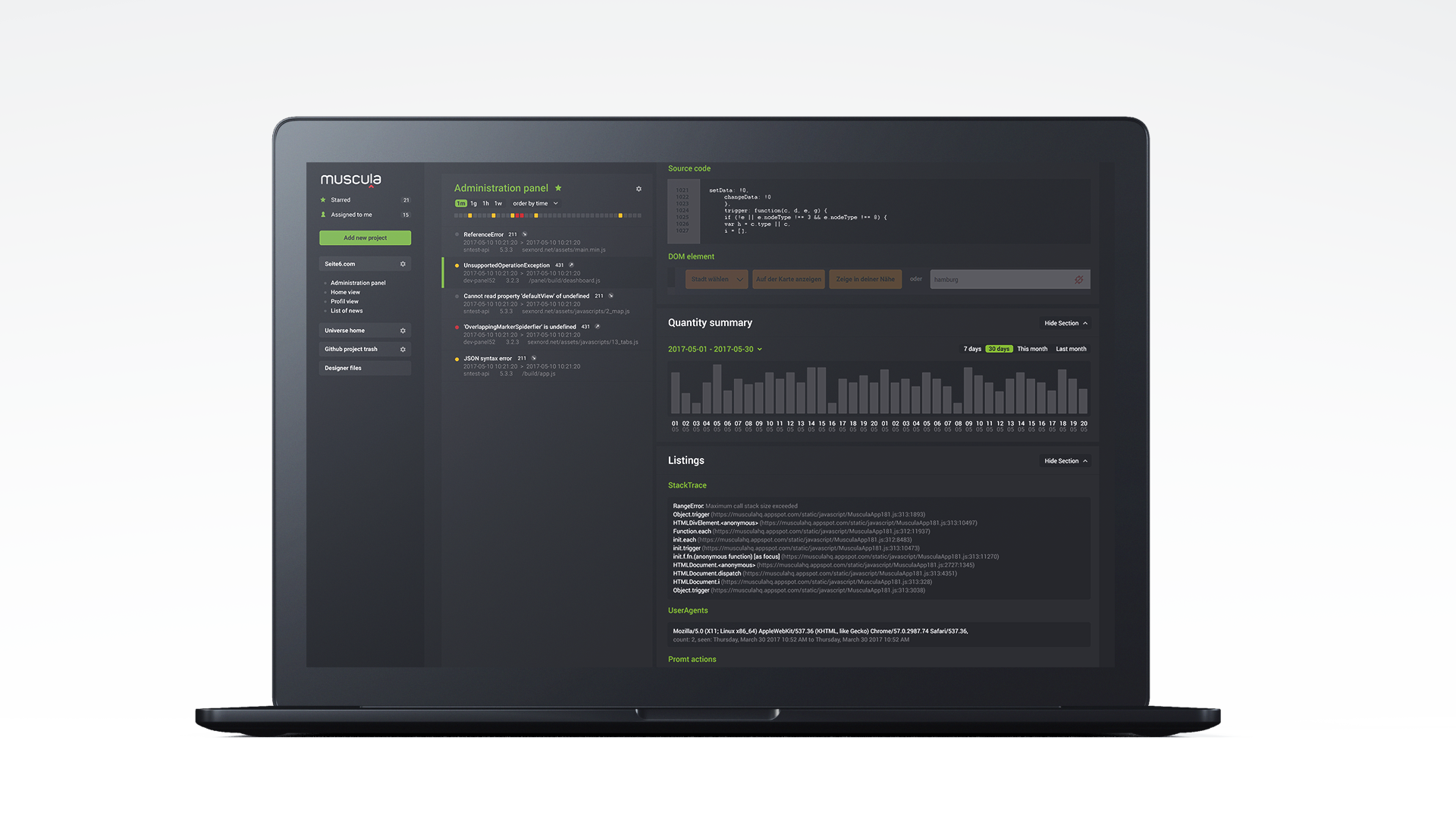Click the arrow icon beside OverlappingMarkerSpiderfier error

click(597, 327)
